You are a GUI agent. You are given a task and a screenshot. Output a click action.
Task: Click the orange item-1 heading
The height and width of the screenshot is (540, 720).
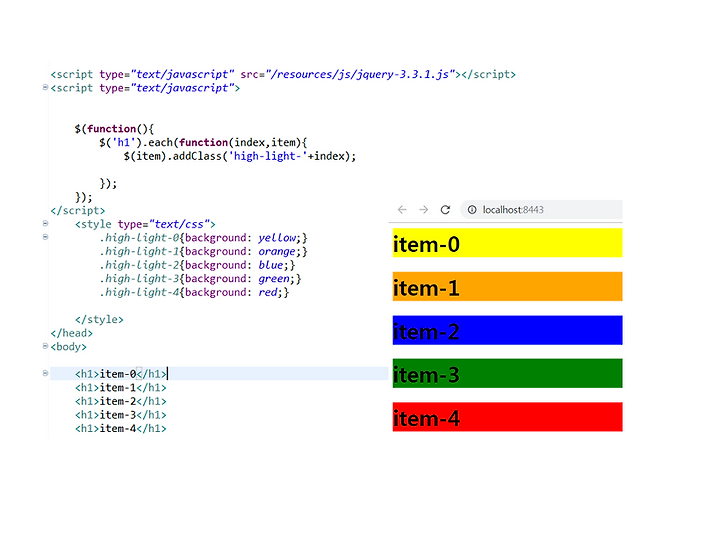507,287
